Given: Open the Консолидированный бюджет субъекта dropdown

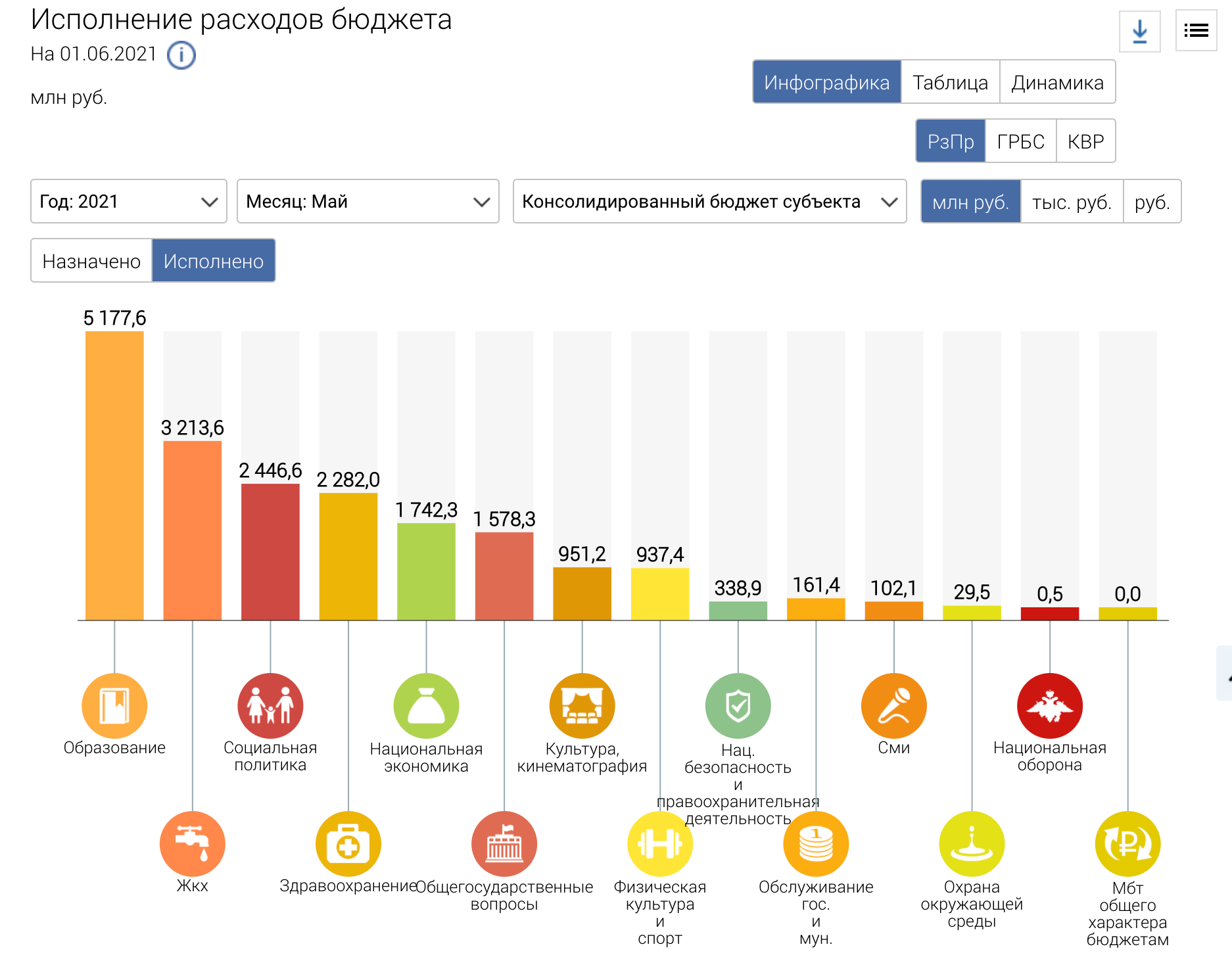Looking at the screenshot, I should (x=710, y=201).
